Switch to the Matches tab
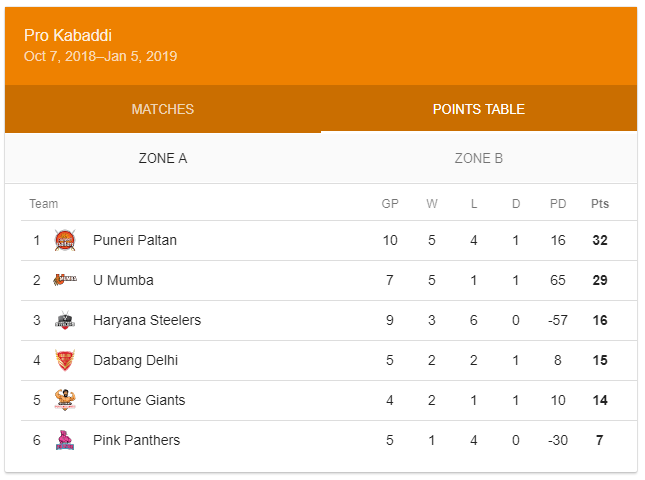The width and height of the screenshot is (645, 480). [x=163, y=109]
